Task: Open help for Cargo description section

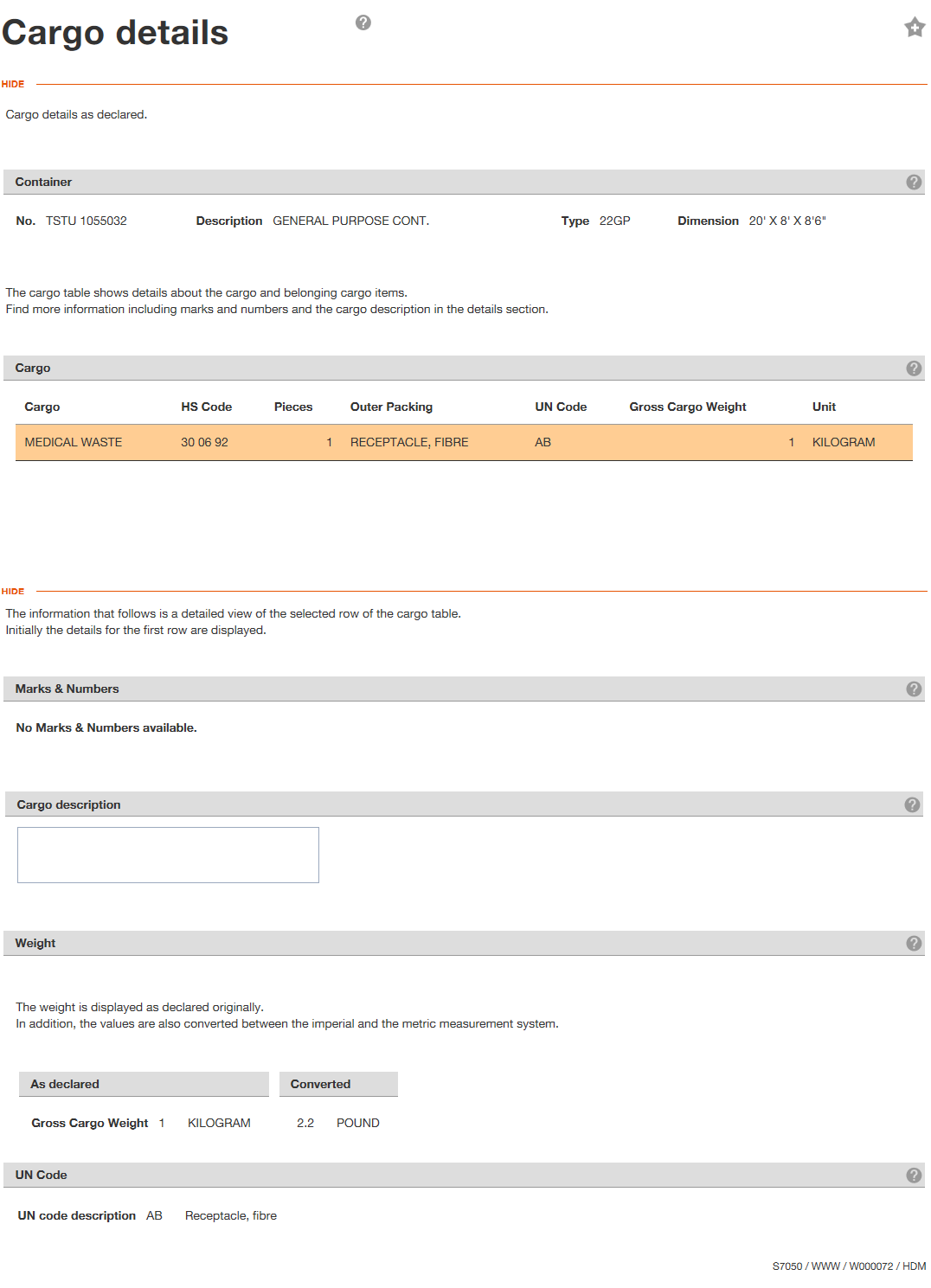Action: [x=912, y=804]
